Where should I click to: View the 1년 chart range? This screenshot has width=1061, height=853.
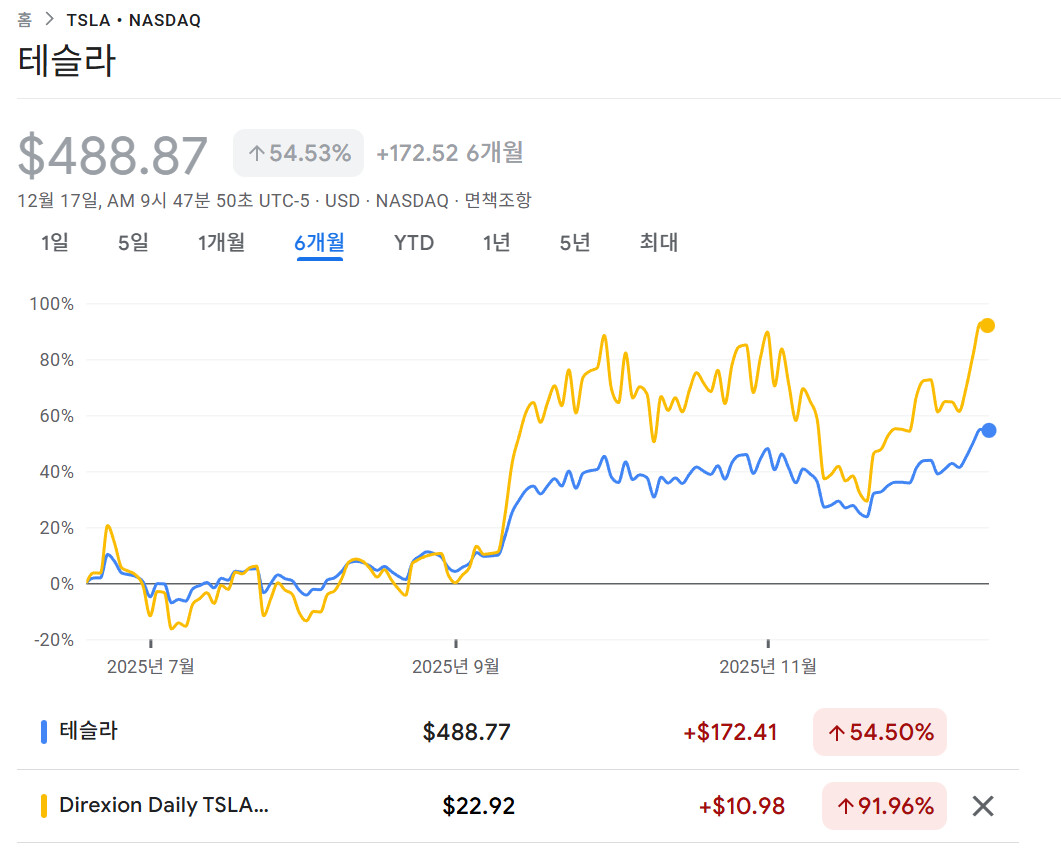point(496,242)
